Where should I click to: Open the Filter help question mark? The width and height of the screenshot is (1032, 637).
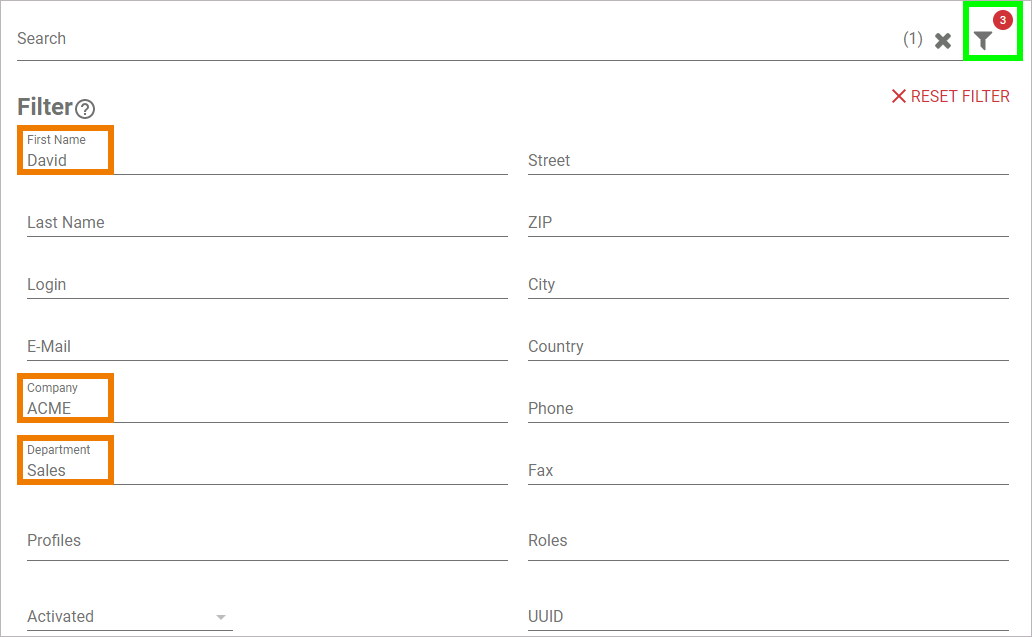point(85,109)
